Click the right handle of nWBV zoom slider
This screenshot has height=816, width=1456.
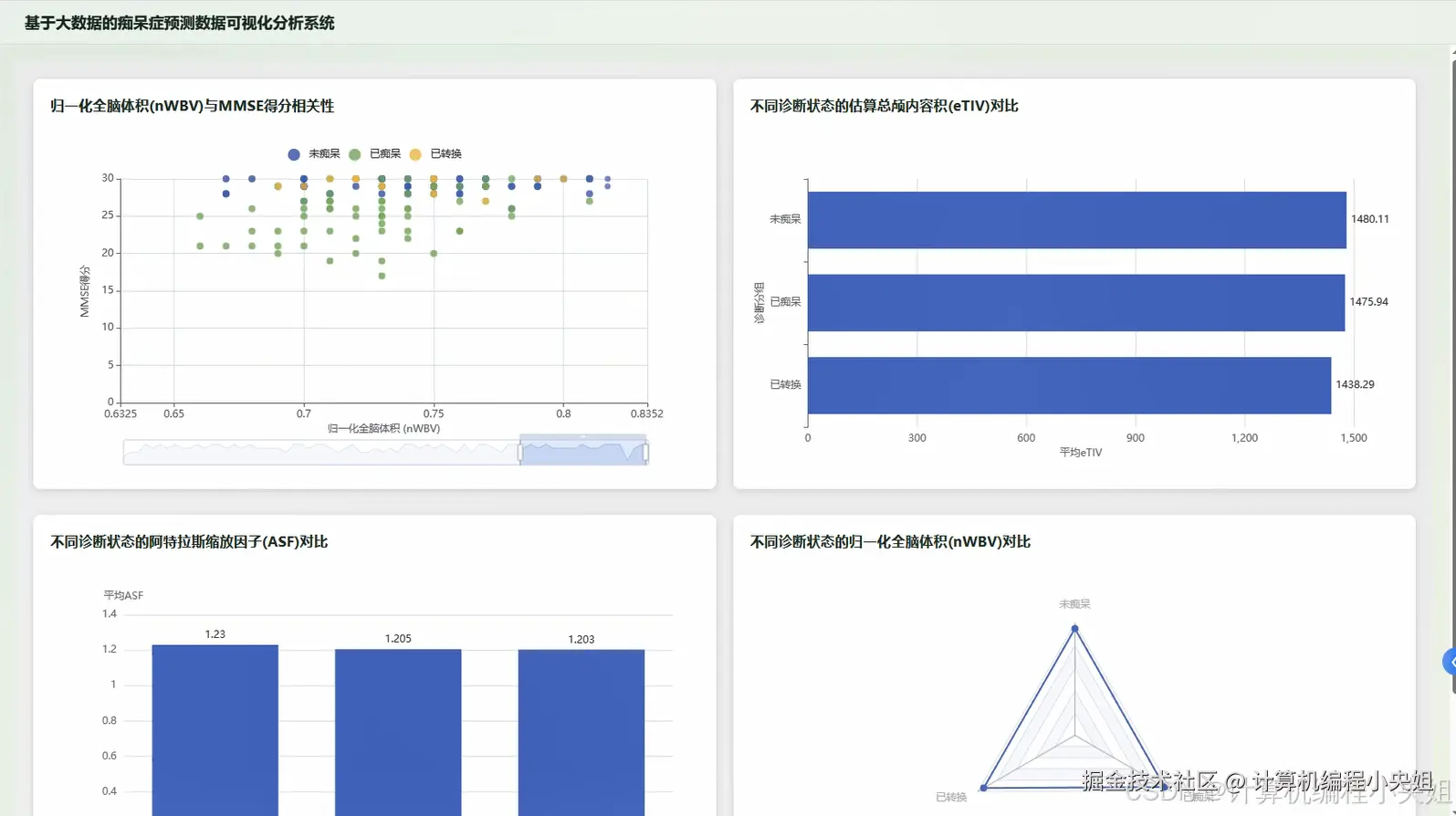tap(645, 452)
